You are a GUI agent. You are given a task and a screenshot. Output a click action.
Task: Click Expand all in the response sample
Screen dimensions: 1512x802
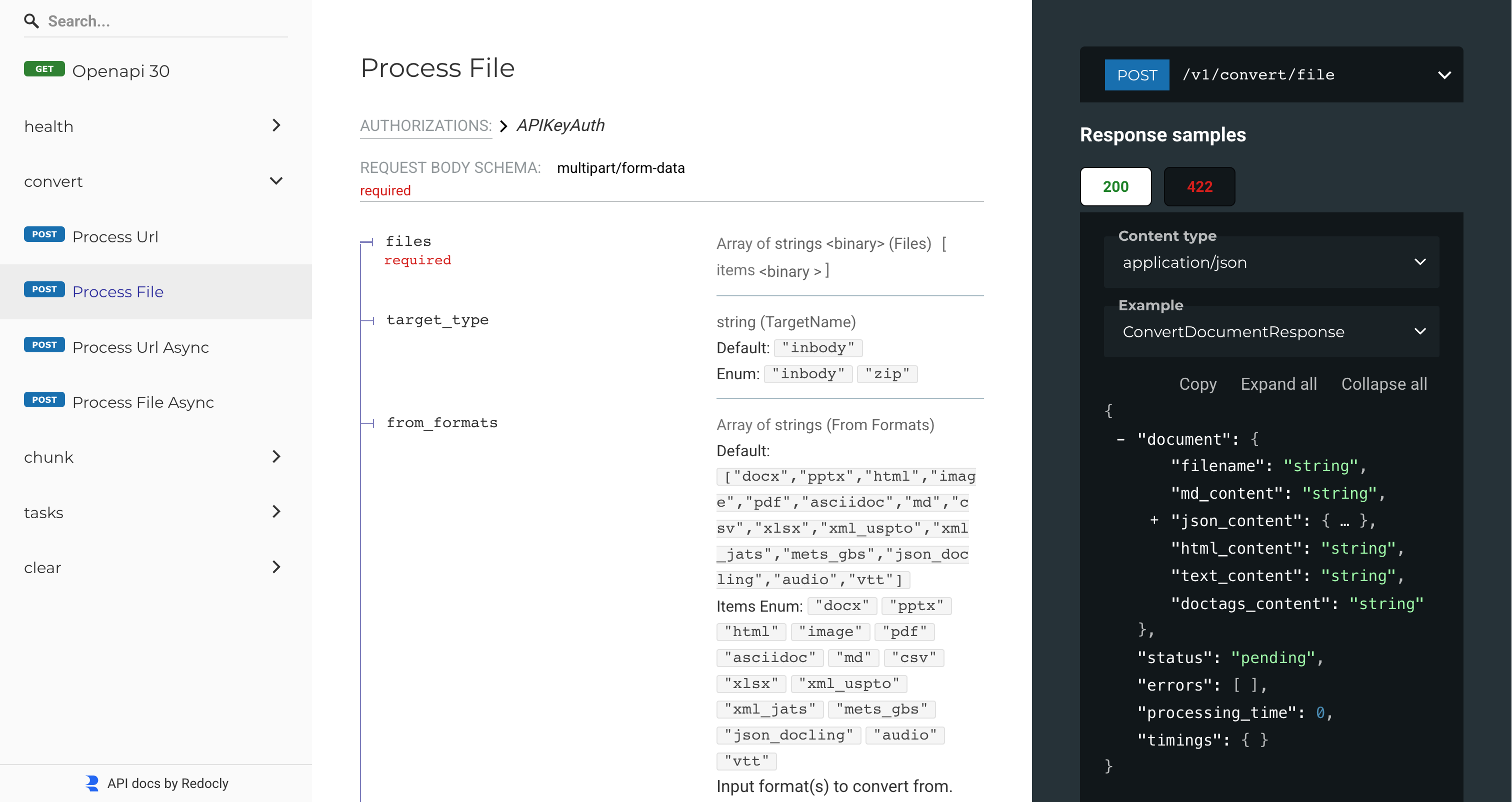click(x=1278, y=384)
